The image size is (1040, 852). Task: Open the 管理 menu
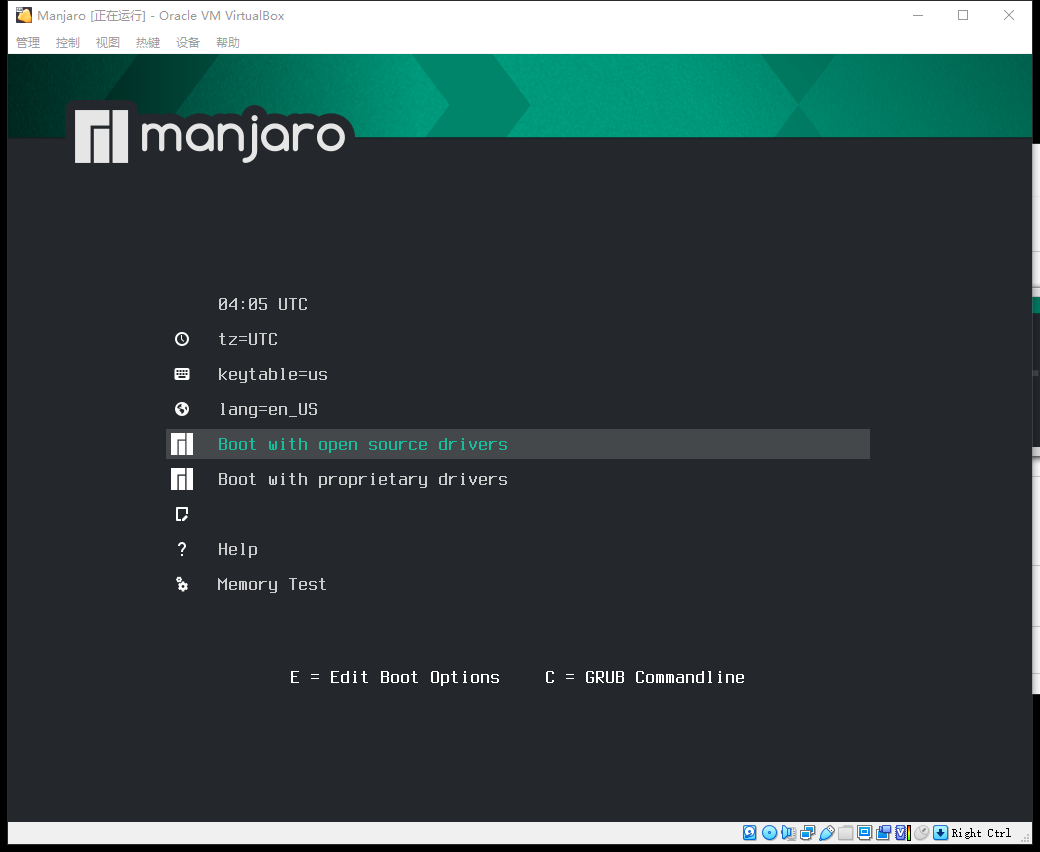(28, 42)
